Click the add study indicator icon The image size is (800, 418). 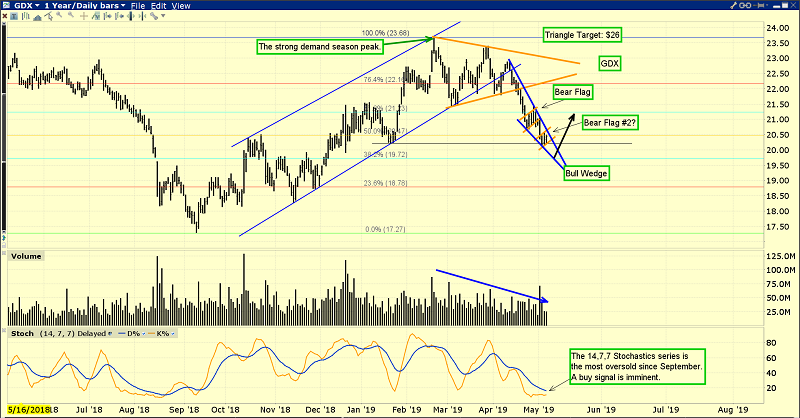pos(95,16)
